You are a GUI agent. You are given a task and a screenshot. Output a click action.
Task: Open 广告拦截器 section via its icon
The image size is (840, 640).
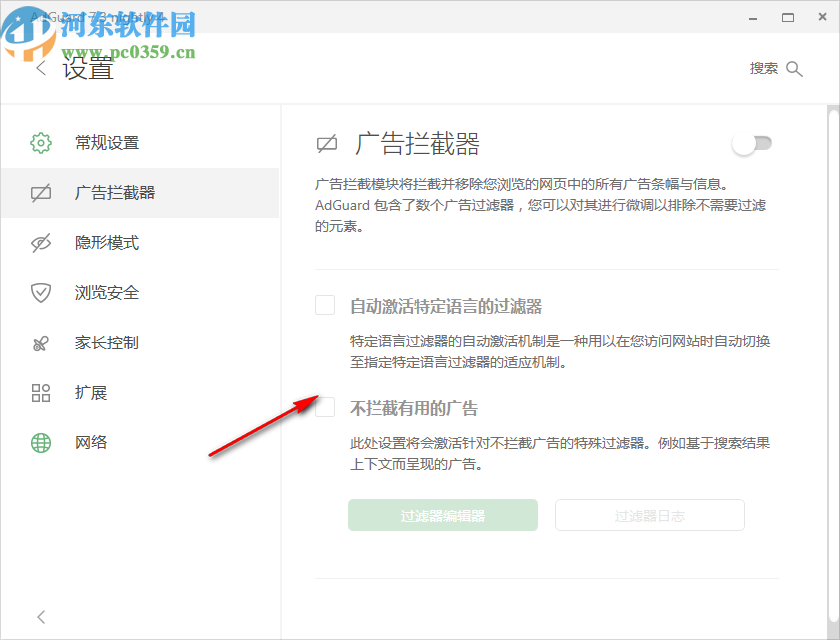tap(40, 192)
